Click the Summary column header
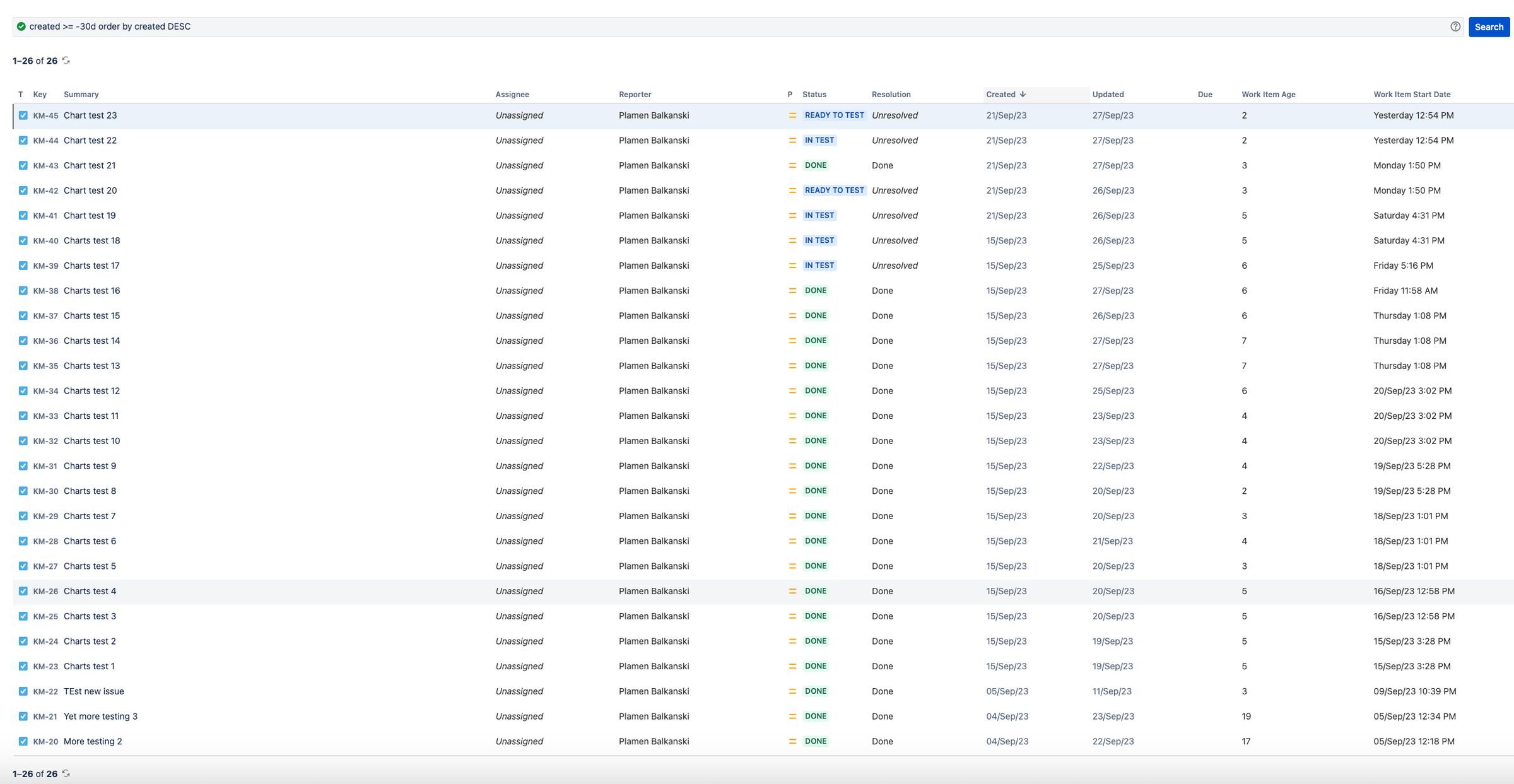 pyautogui.click(x=81, y=94)
